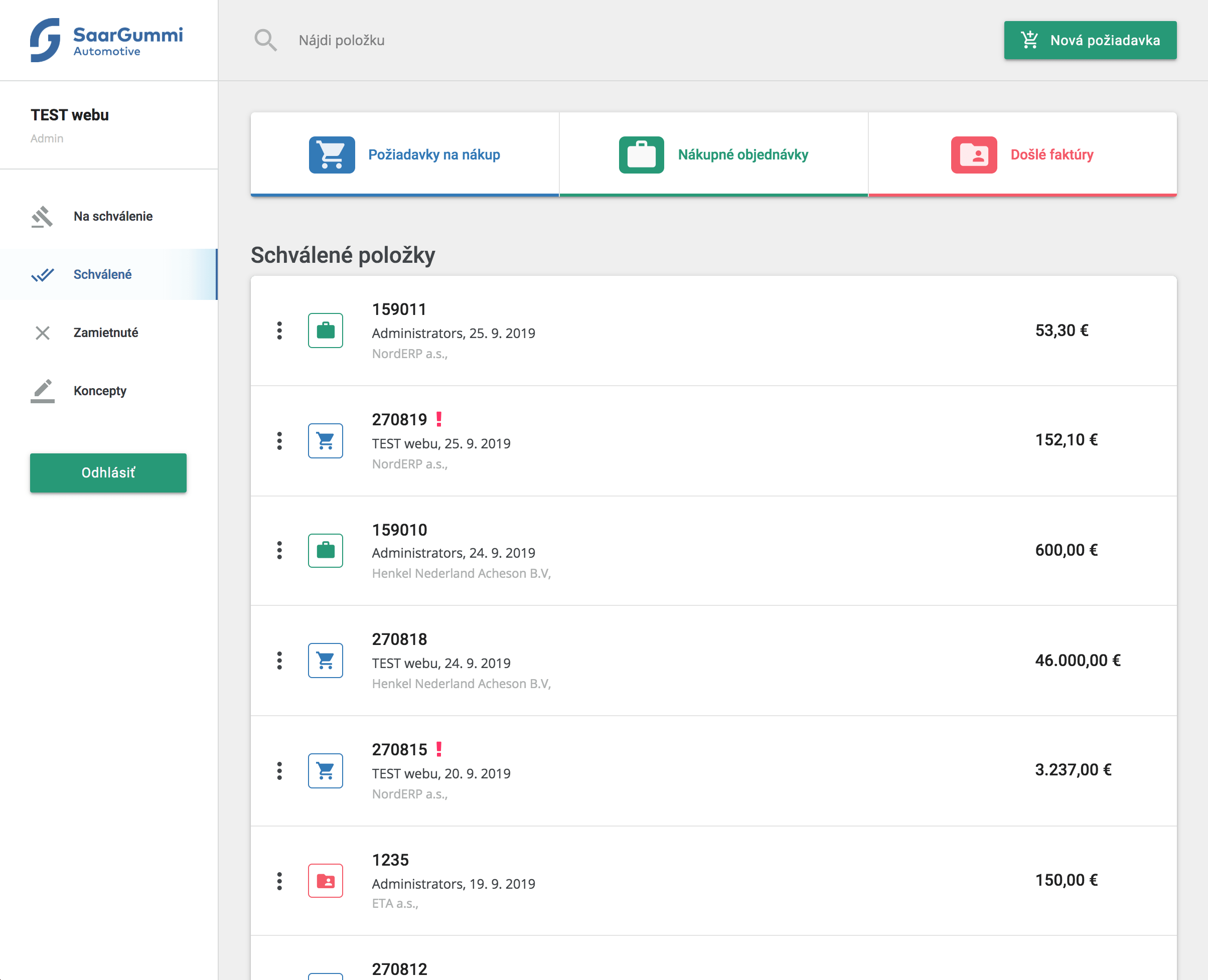Image resolution: width=1208 pixels, height=980 pixels.
Task: Open the three-dot menu for item 270818
Action: (x=279, y=660)
